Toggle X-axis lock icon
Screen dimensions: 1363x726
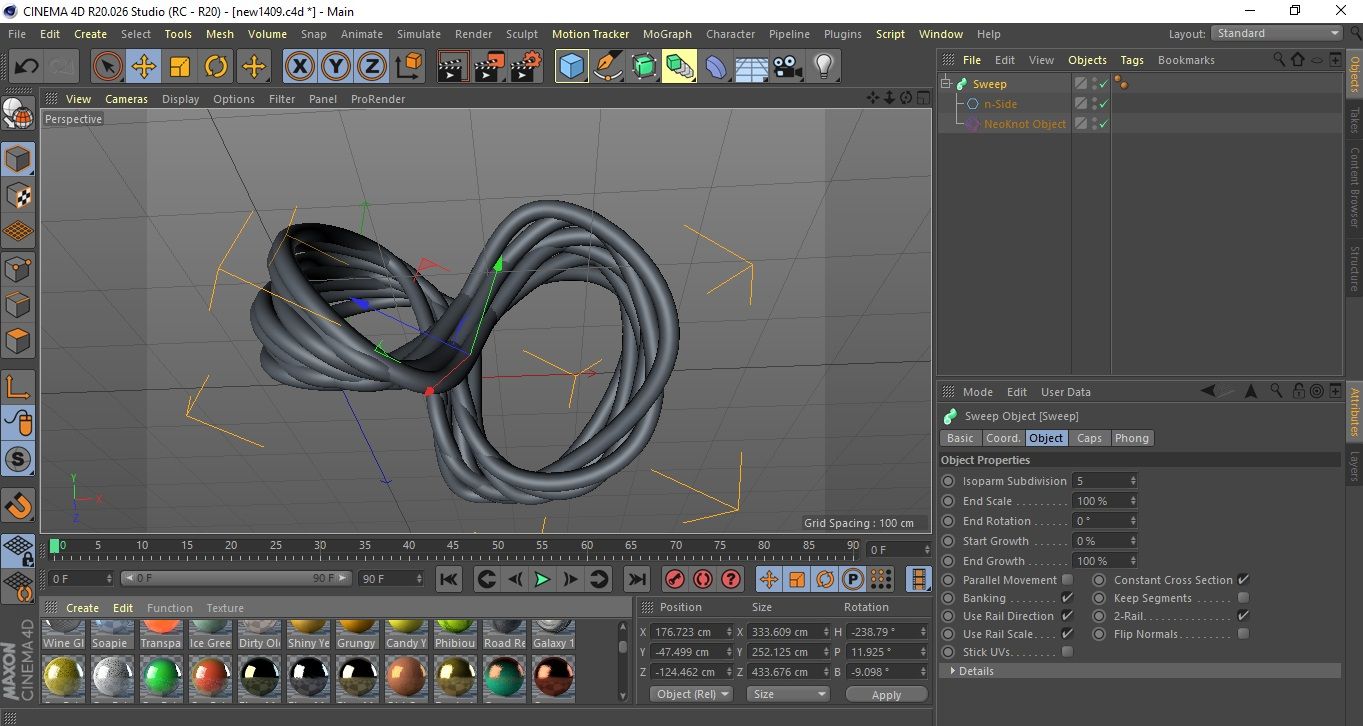pos(299,67)
